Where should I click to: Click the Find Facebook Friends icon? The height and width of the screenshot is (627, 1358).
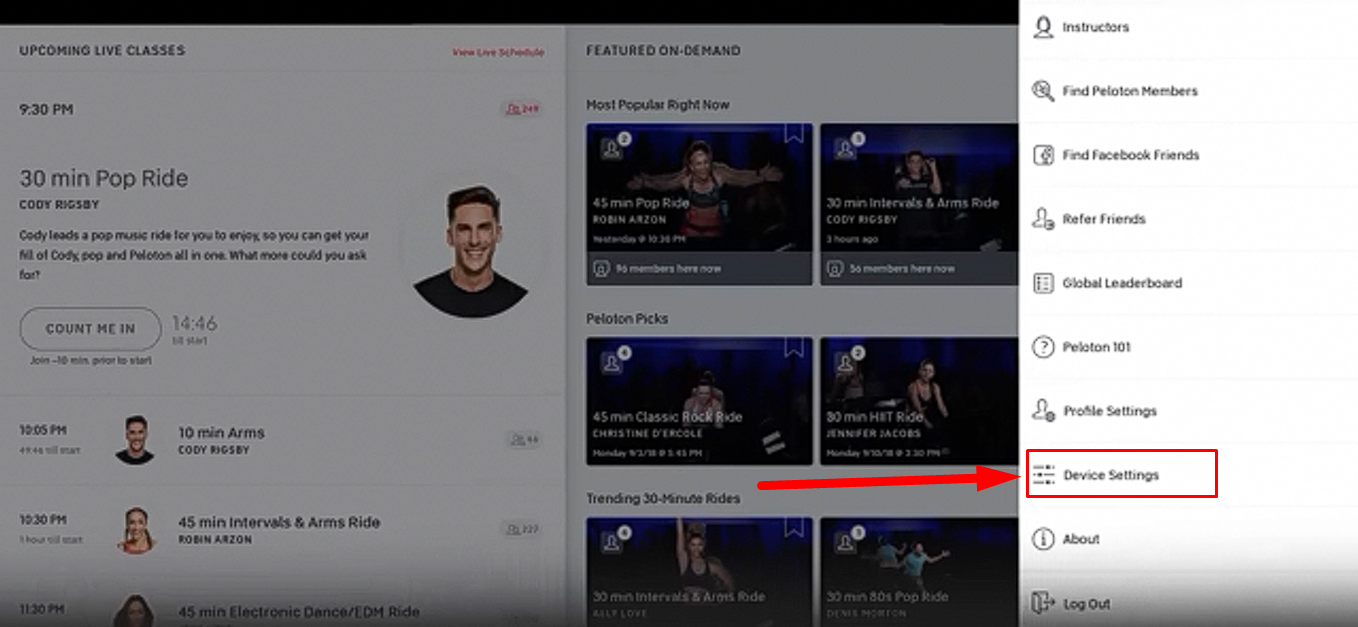coord(1043,155)
